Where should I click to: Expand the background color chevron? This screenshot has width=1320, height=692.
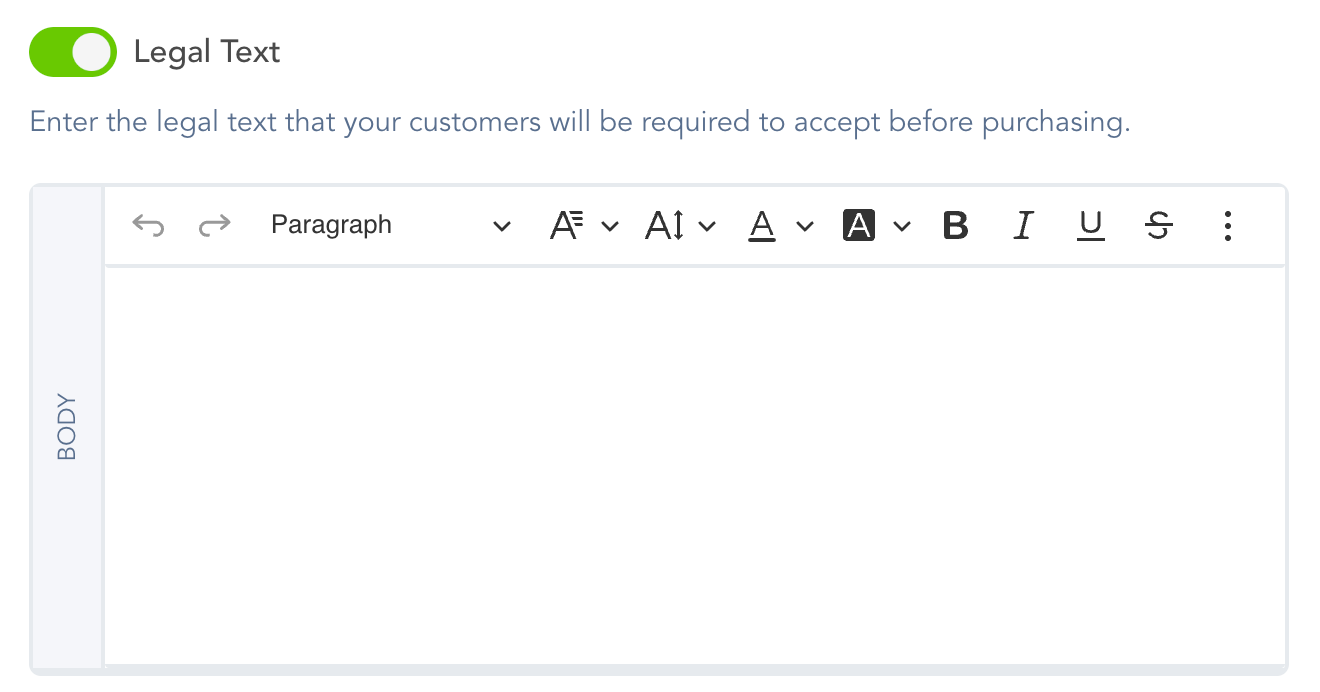click(902, 227)
